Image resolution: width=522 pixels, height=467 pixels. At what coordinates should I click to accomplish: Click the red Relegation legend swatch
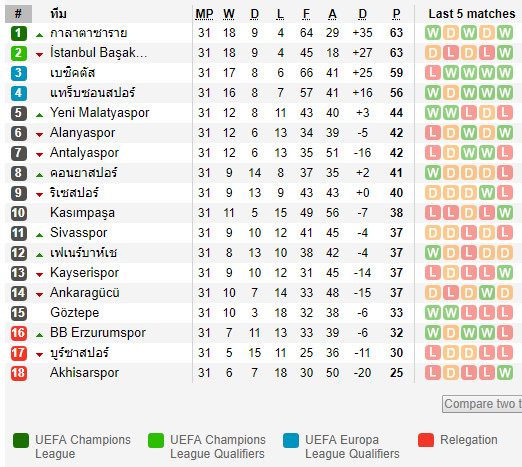point(426,440)
